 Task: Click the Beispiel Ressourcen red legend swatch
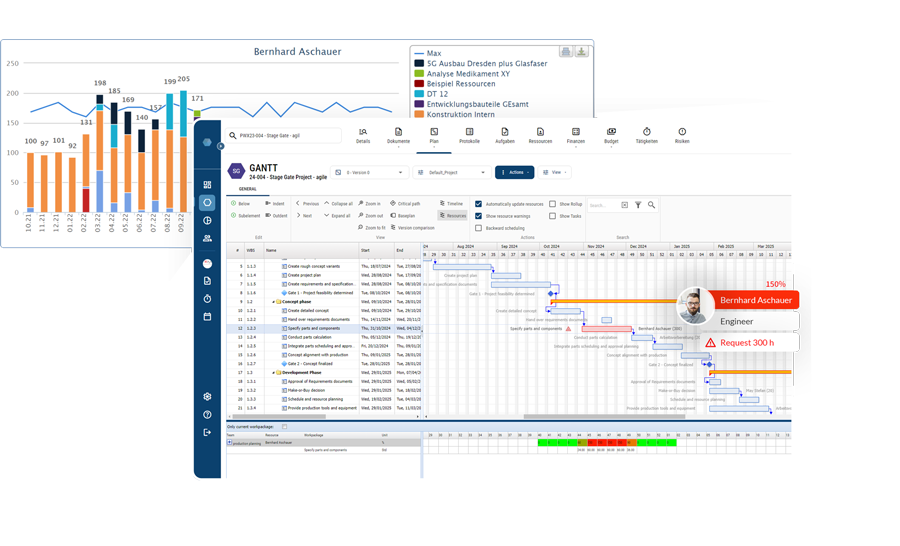click(x=420, y=84)
